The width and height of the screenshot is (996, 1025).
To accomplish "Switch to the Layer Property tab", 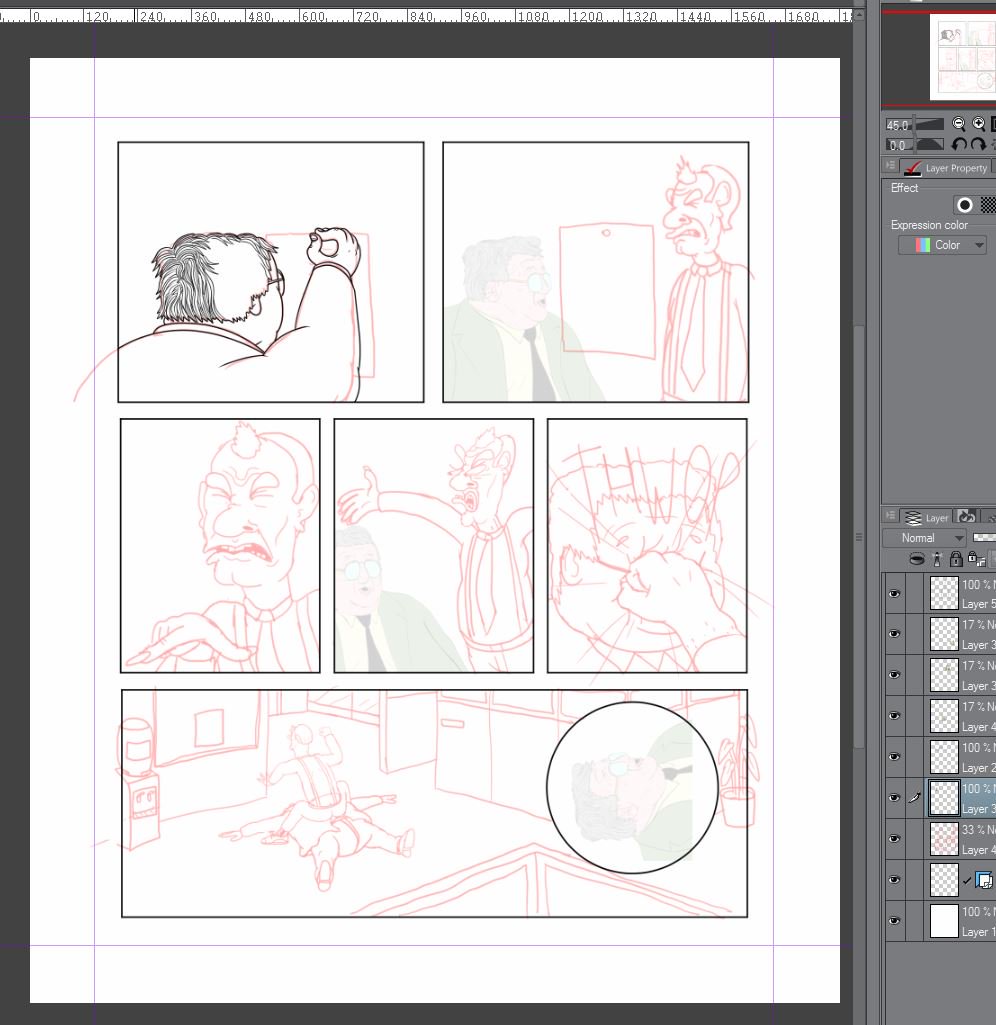I will point(946,167).
